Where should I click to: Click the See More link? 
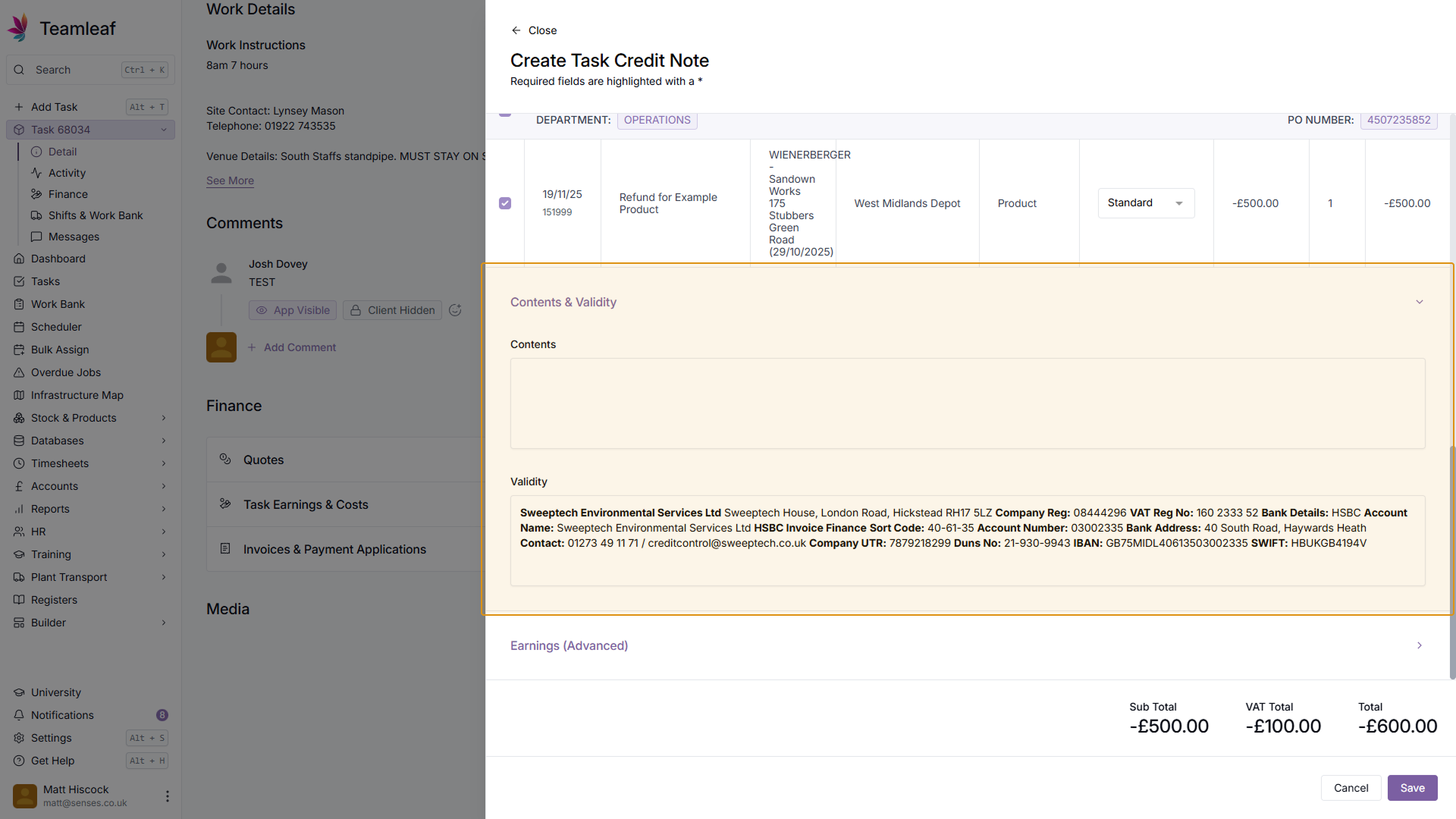point(230,180)
